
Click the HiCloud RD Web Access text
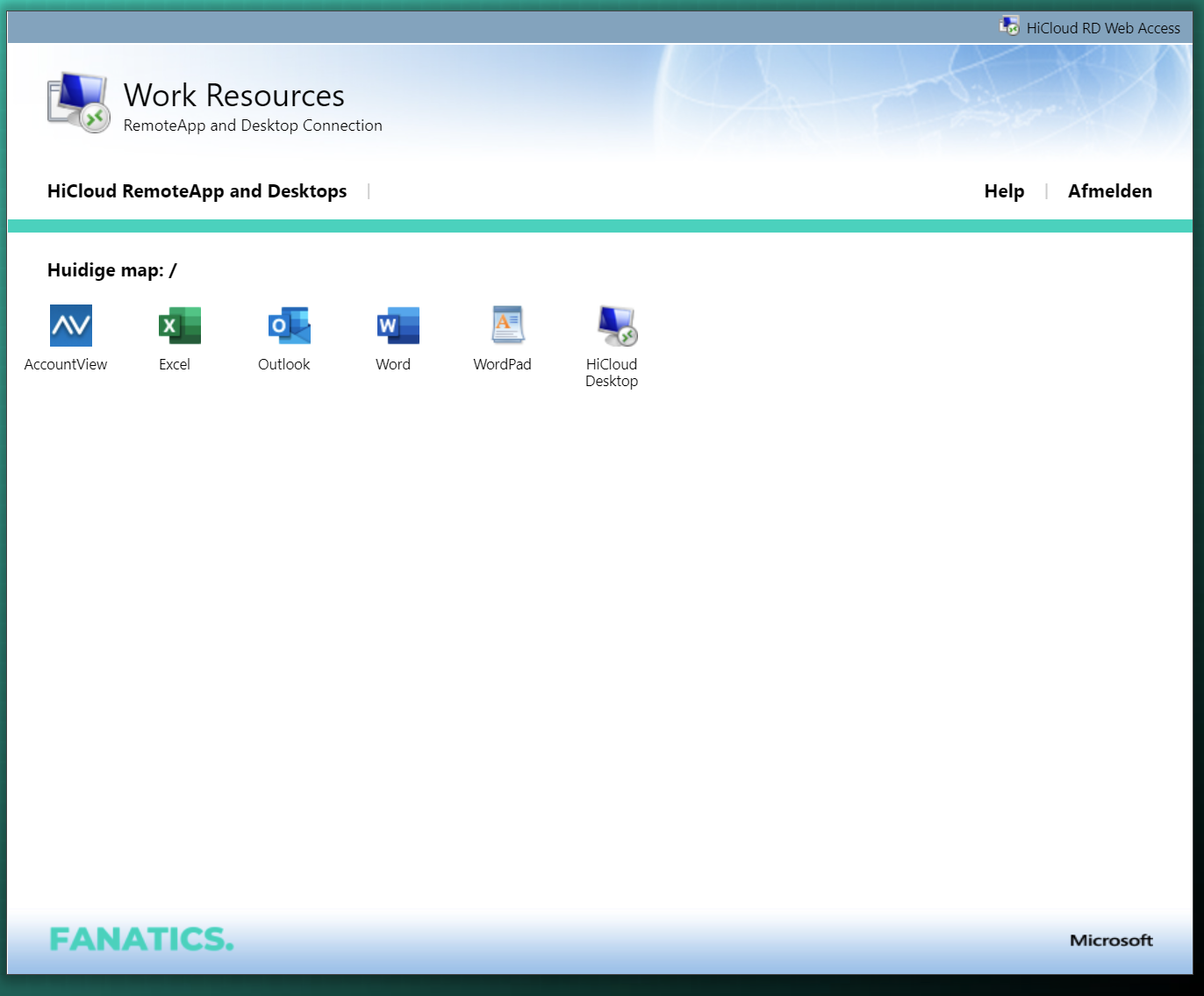[1103, 28]
